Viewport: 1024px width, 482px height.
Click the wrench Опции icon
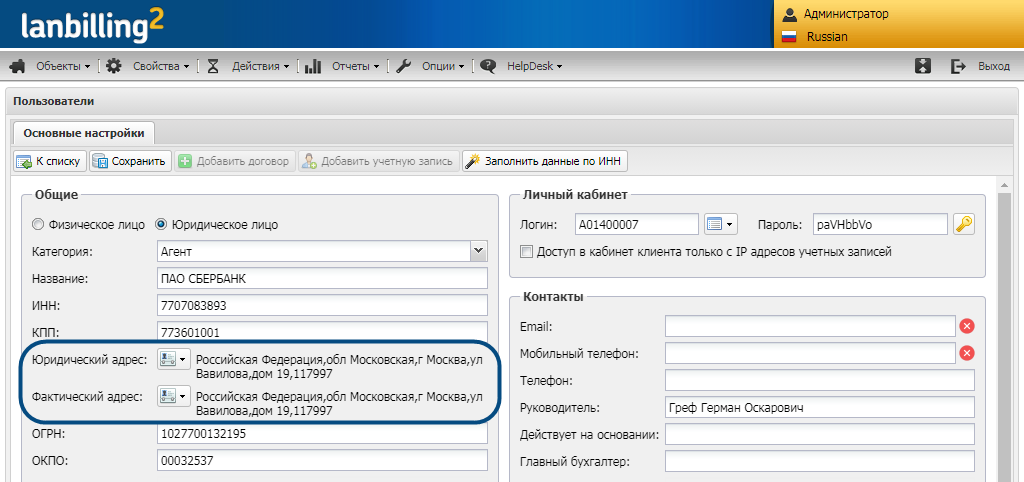pos(404,66)
